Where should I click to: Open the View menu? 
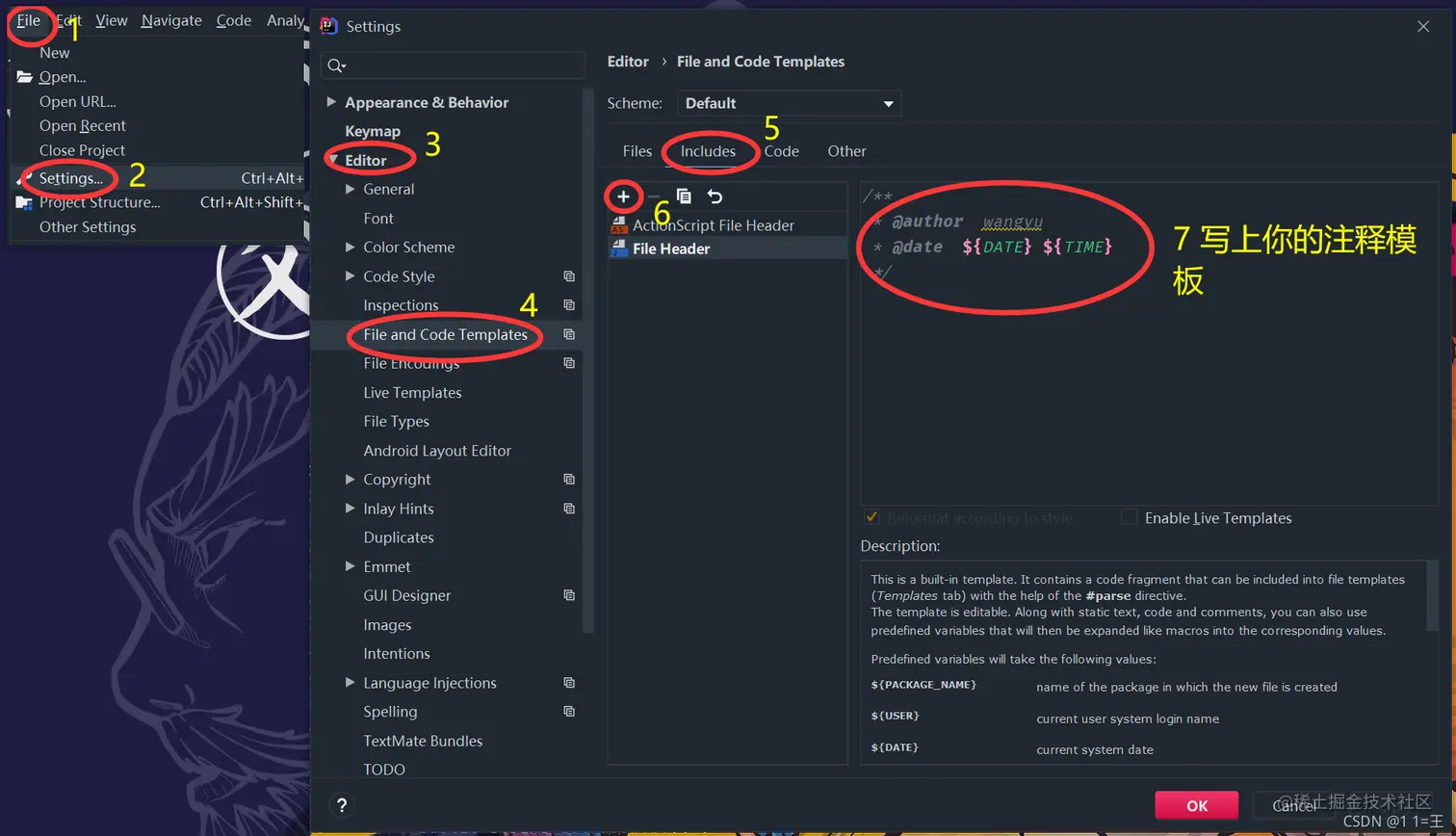pos(112,20)
